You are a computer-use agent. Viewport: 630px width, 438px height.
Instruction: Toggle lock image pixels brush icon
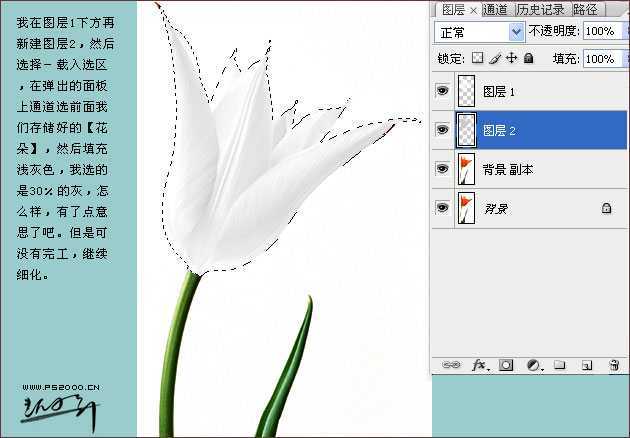[495, 58]
